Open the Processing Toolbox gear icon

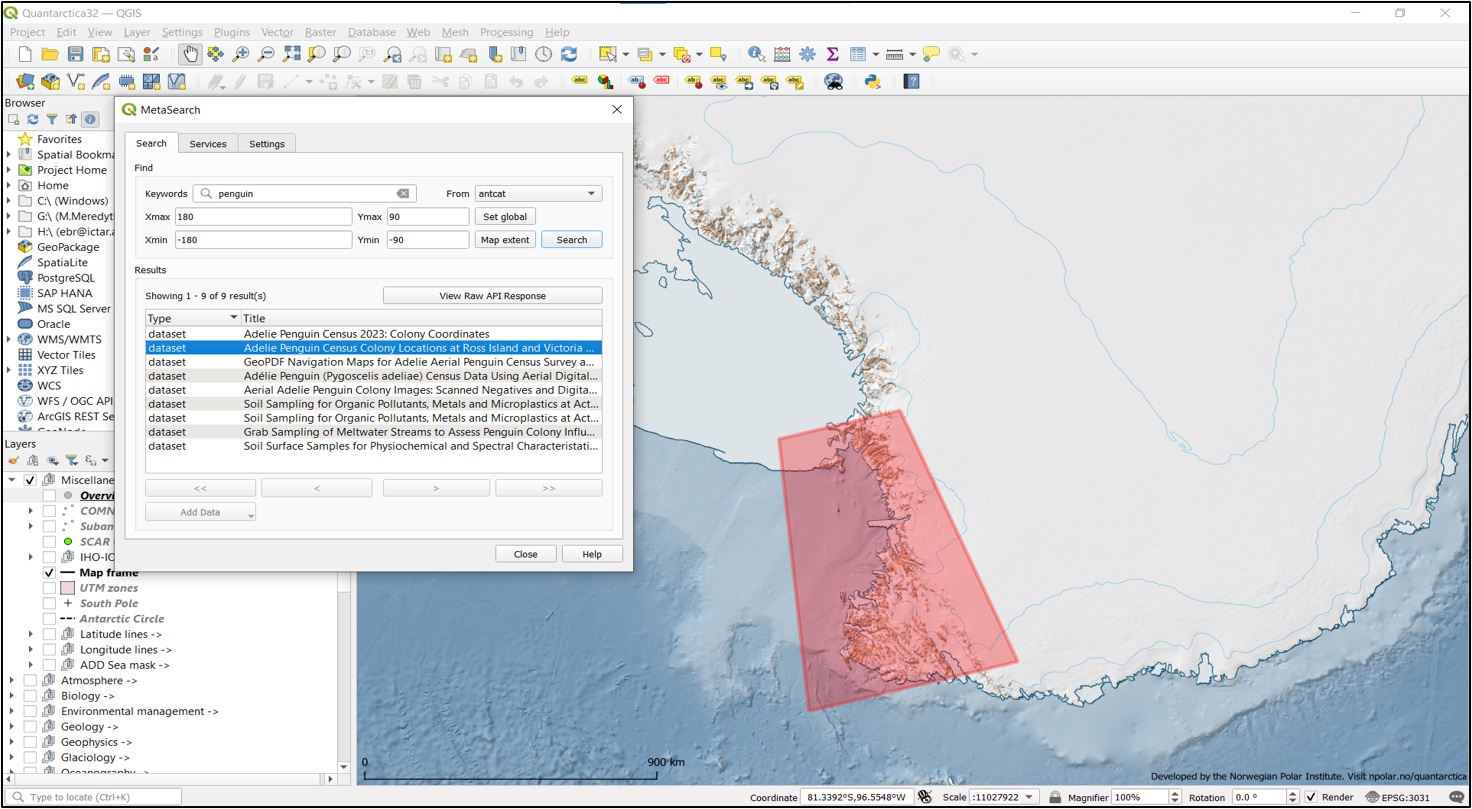[807, 54]
